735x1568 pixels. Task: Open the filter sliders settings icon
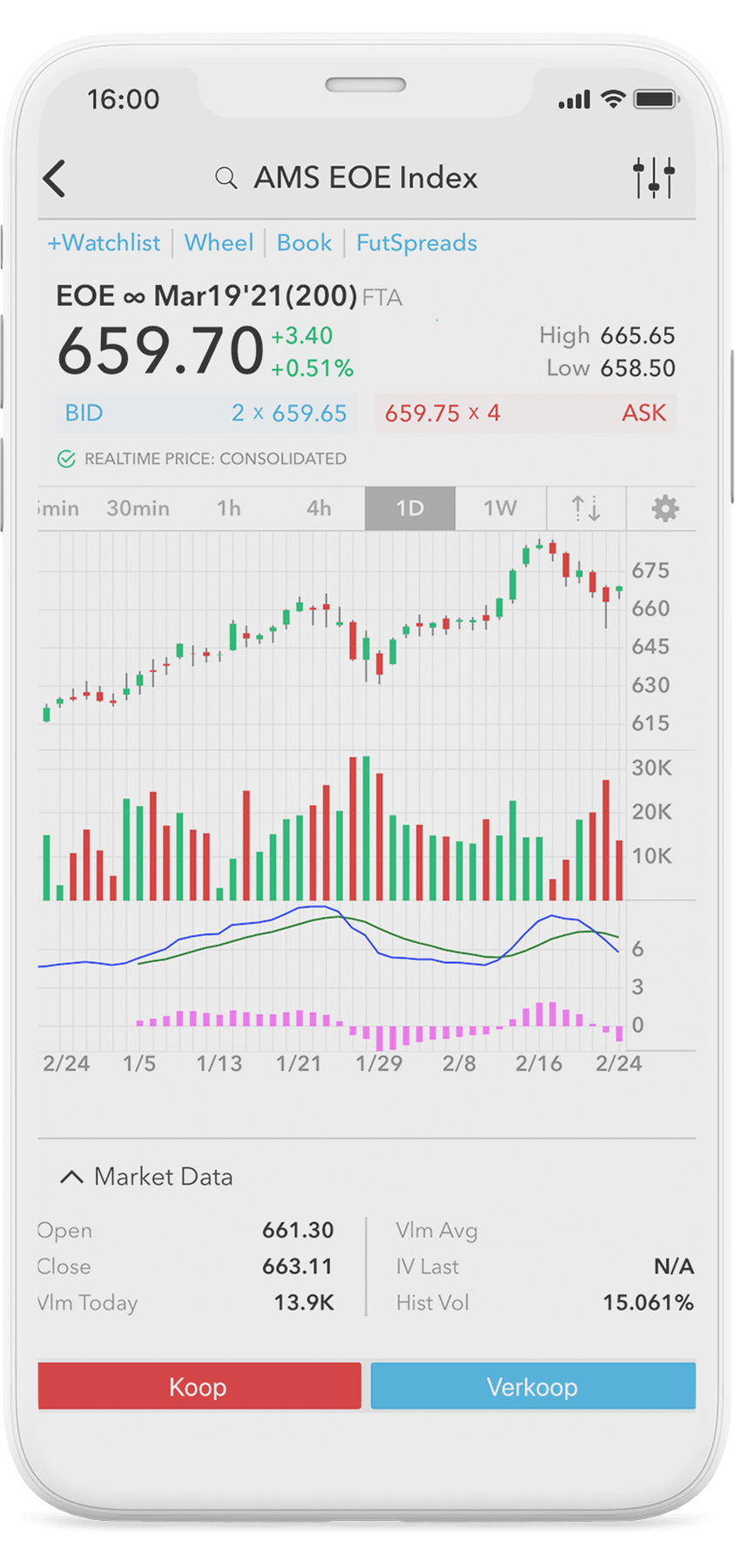(x=653, y=178)
